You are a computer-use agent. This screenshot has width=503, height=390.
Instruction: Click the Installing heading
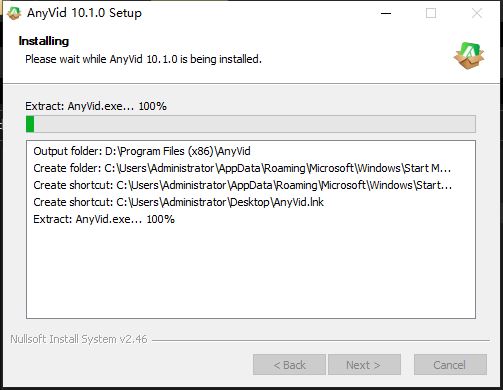click(x=44, y=41)
